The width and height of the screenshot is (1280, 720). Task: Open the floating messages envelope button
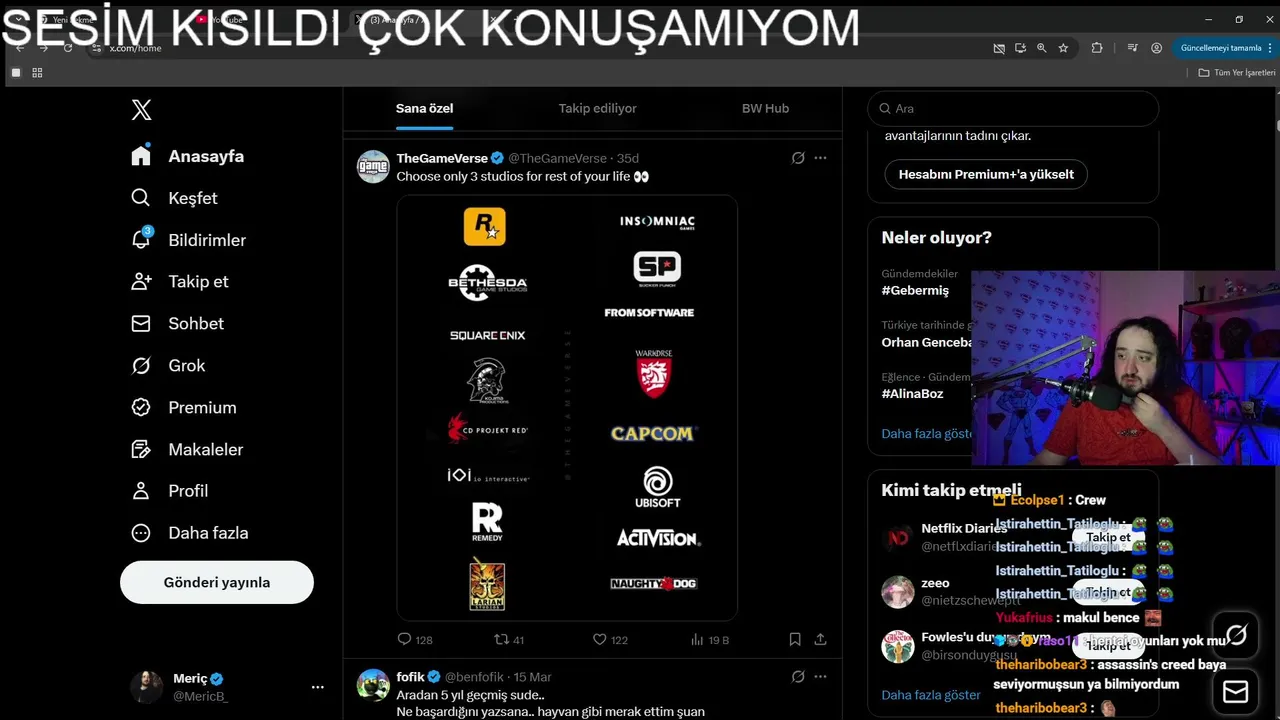click(x=1236, y=691)
